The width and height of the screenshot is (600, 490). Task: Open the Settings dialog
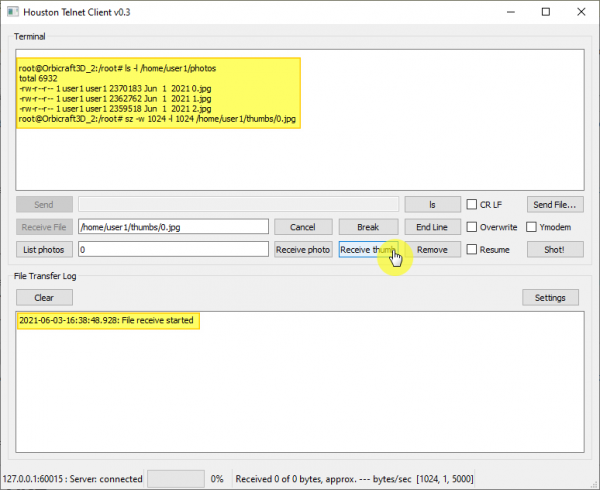[550, 297]
